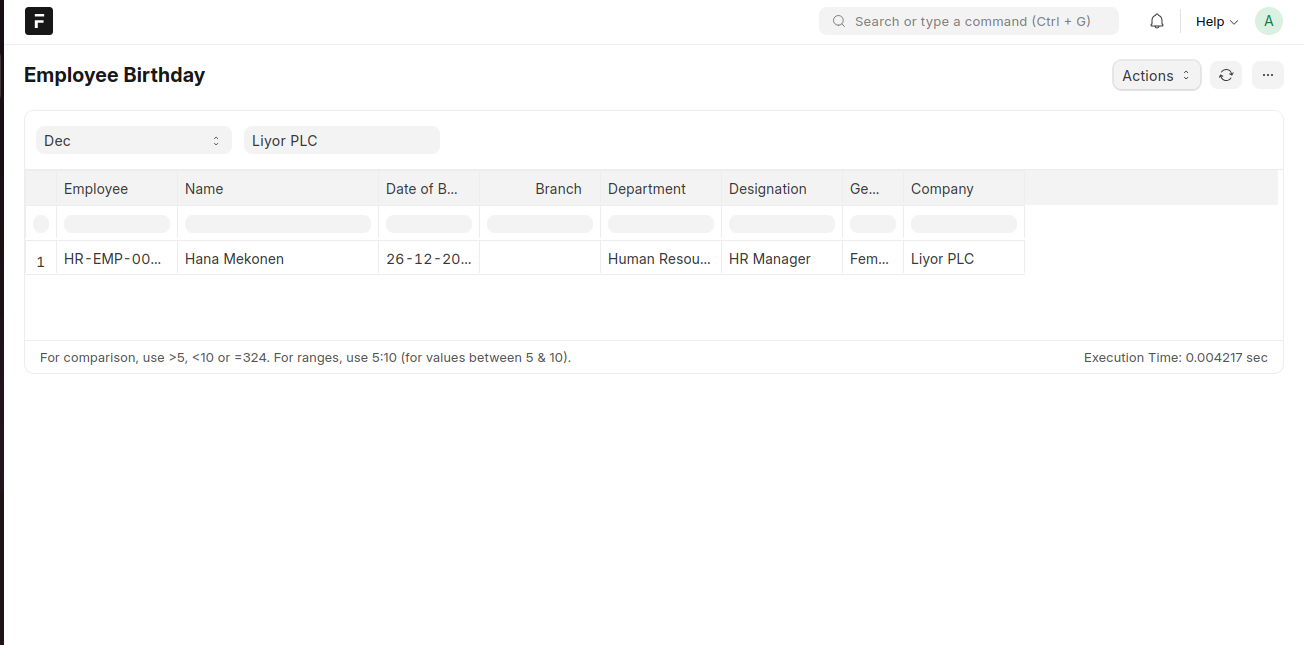Screen dimensions: 1304x645
Task: Sort by the Employee column header
Action: coord(96,189)
